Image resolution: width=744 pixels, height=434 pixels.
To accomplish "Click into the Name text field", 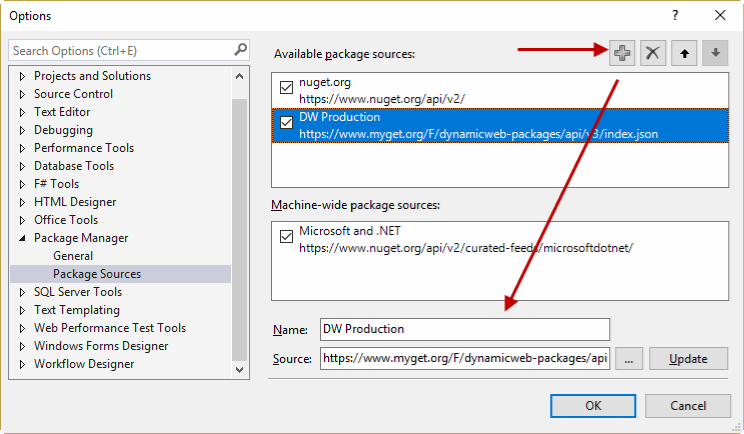I will pos(464,329).
